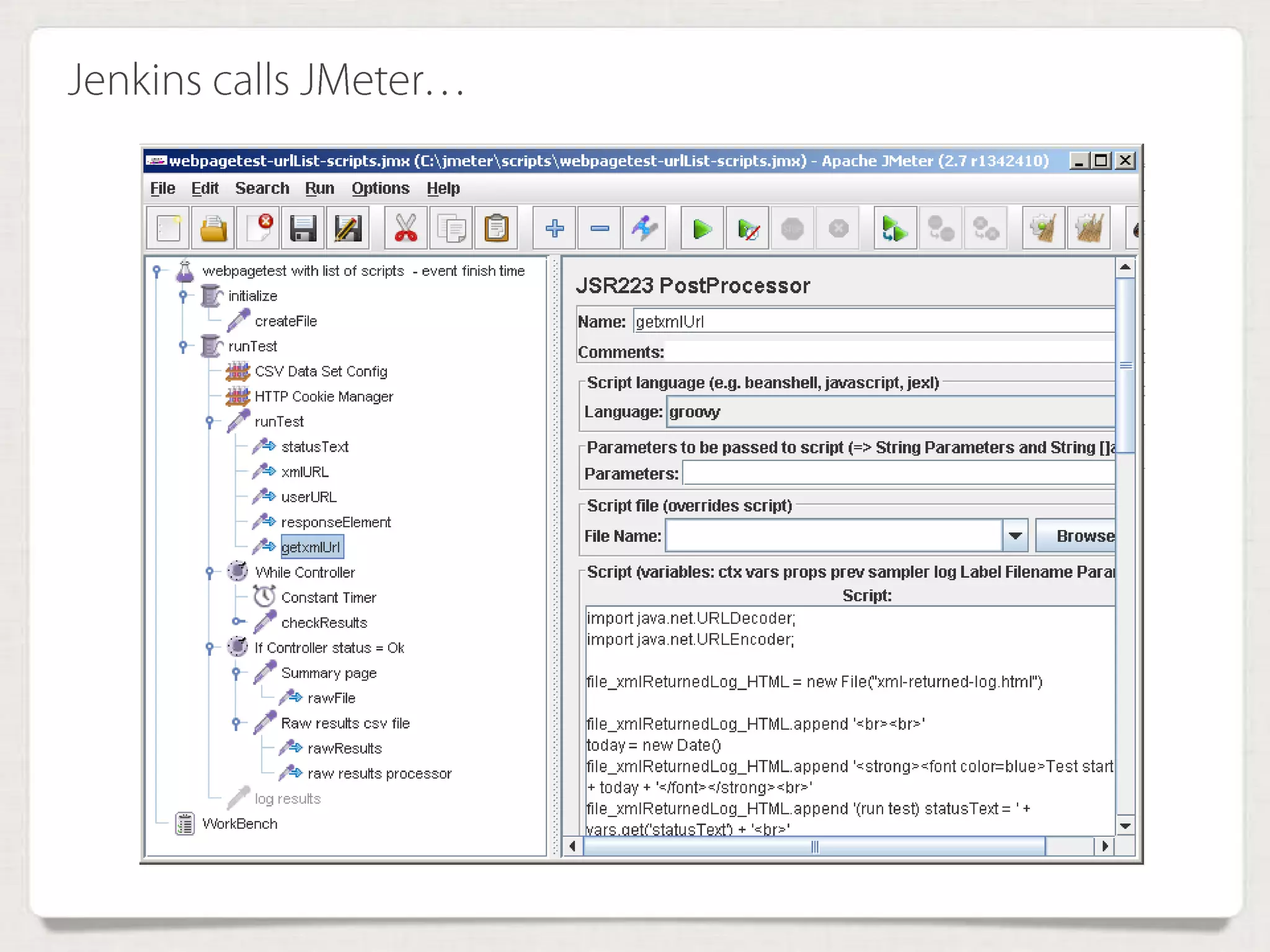
Task: Select the getxmlUrl post processor
Action: click(311, 547)
